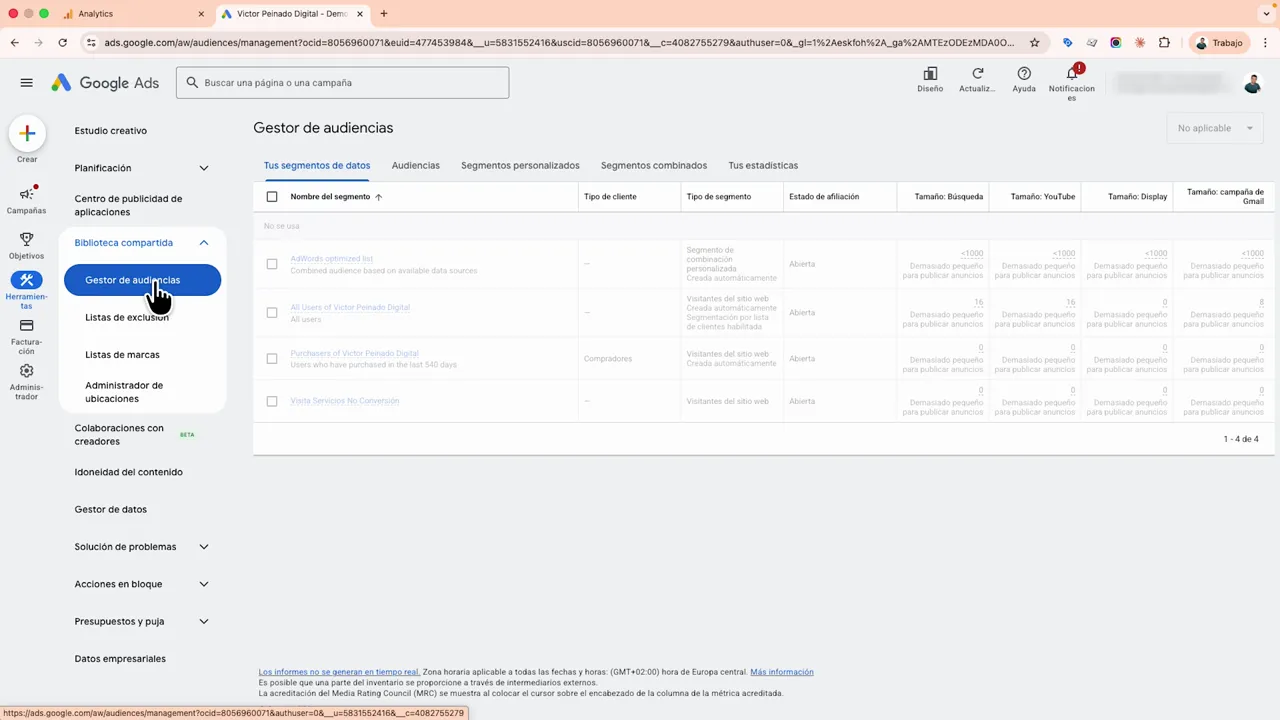Go back with the browser back arrow
This screenshot has height=720, width=1280.
click(x=15, y=43)
